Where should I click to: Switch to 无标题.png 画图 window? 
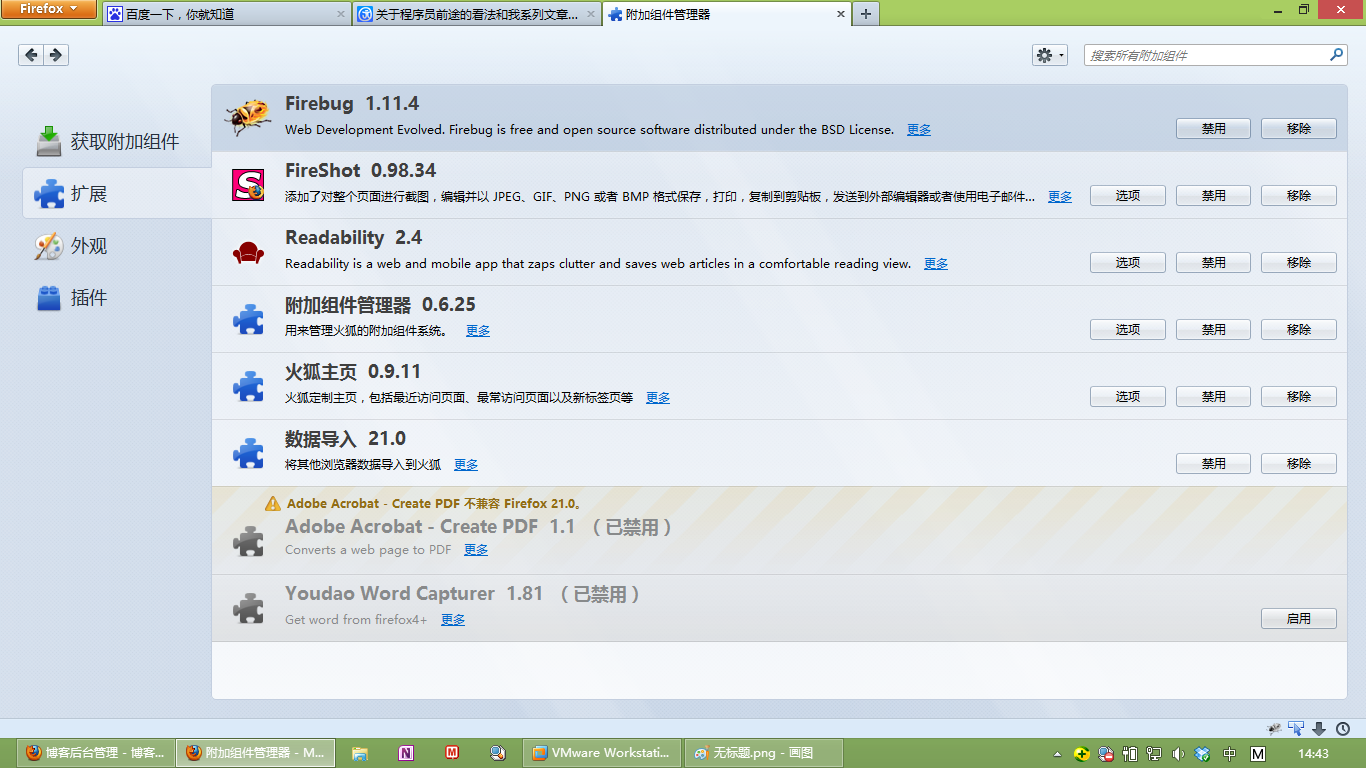pyautogui.click(x=764, y=753)
